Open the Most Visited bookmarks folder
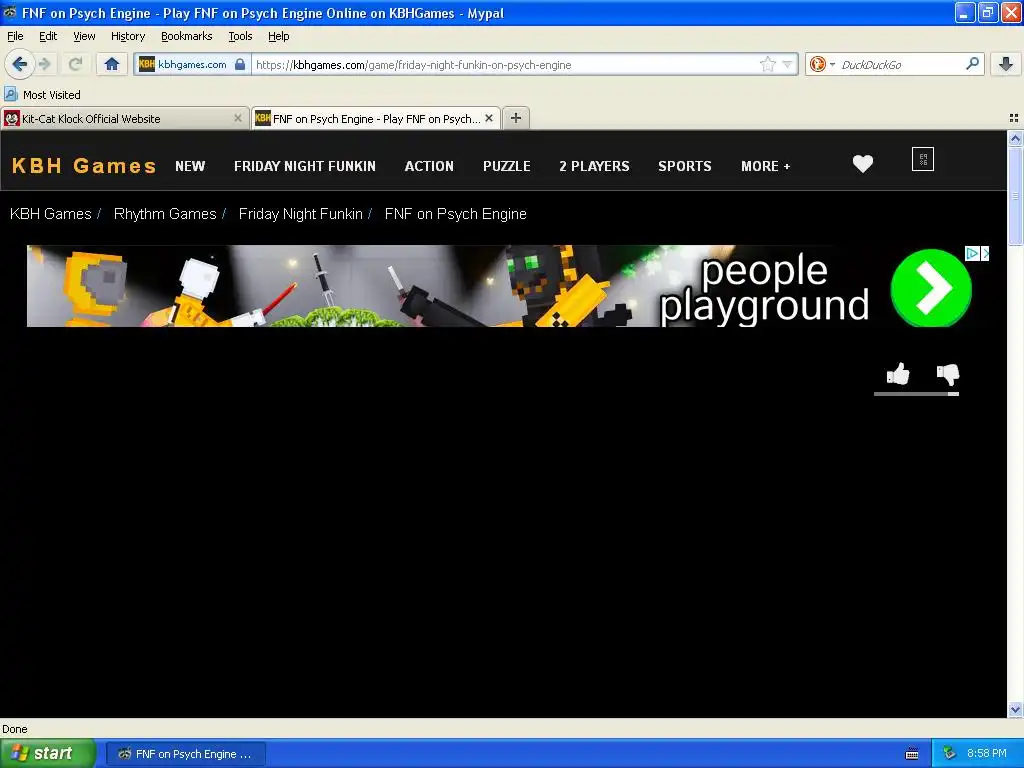This screenshot has height=768, width=1024. point(42,95)
